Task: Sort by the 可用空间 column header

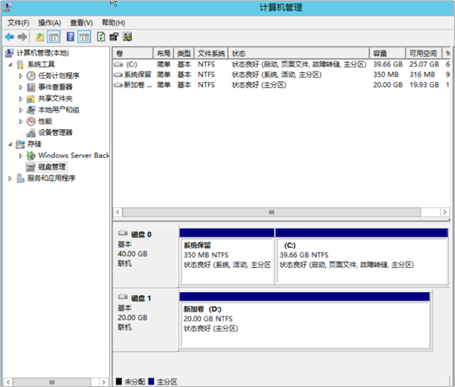Action: pos(424,53)
